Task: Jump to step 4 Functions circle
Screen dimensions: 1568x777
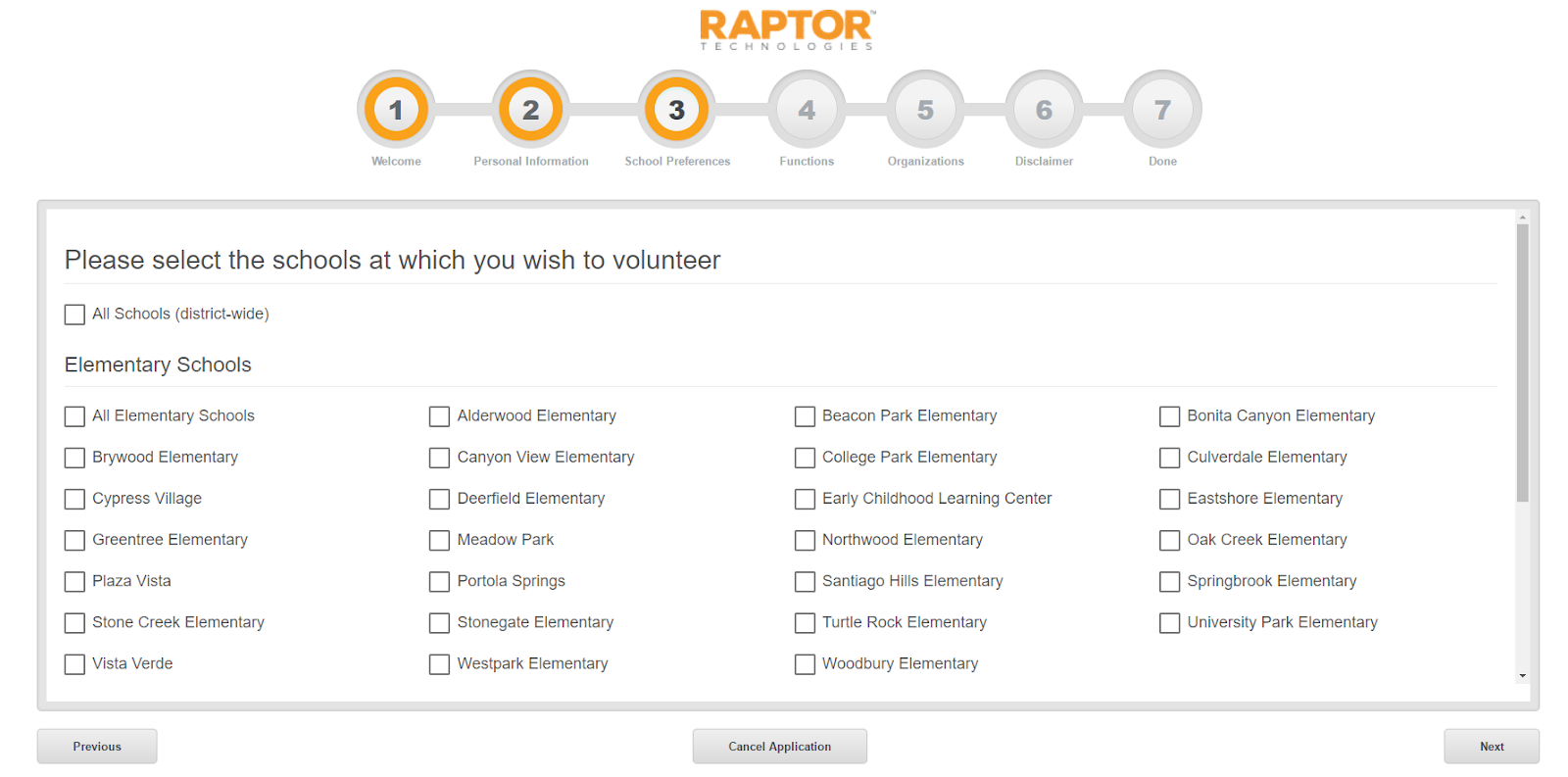Action: coord(807,110)
